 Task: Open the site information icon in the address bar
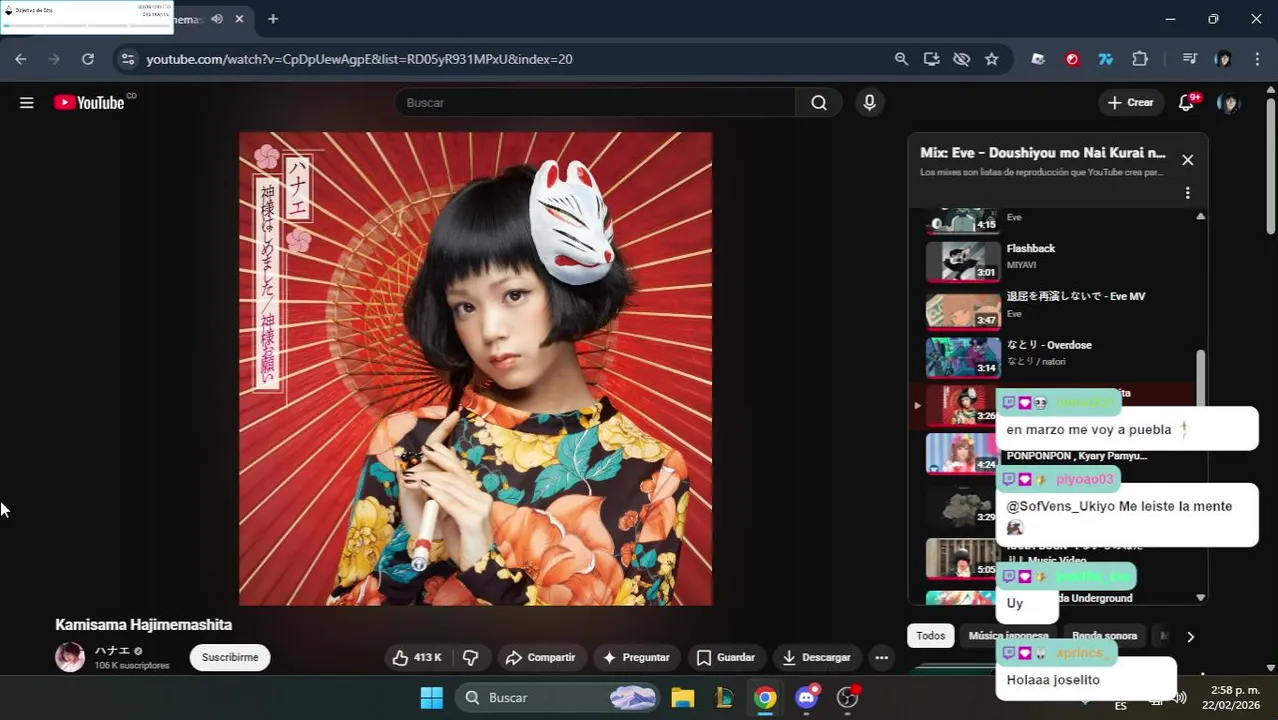(x=127, y=59)
